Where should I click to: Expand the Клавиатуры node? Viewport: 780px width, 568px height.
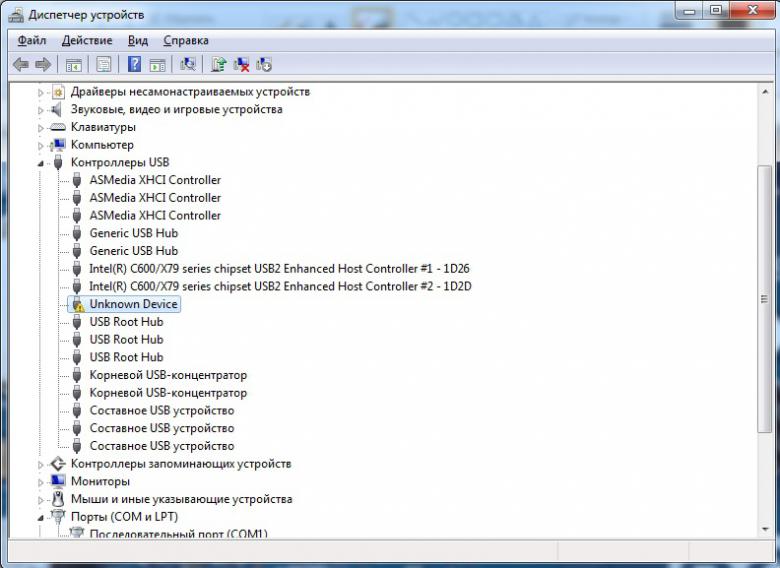(41, 128)
